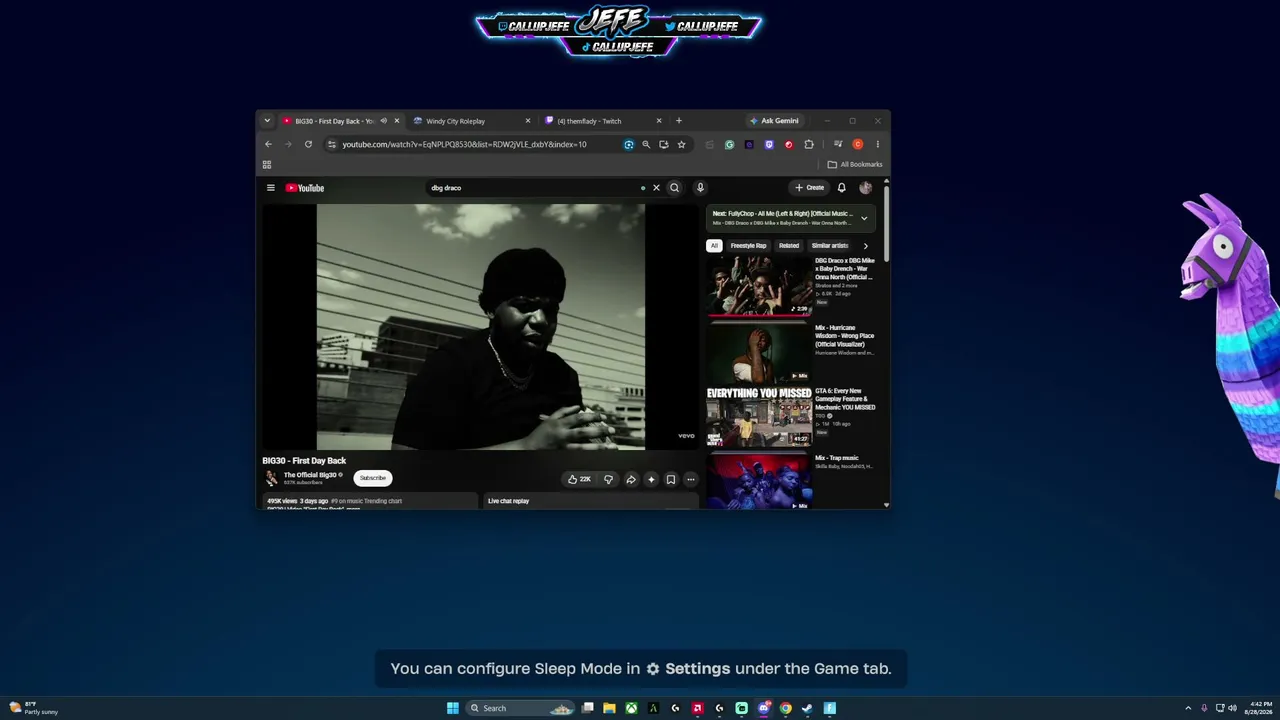Screen dimensions: 1280x720
Task: Open the Live chat replay panel
Action: [591, 500]
